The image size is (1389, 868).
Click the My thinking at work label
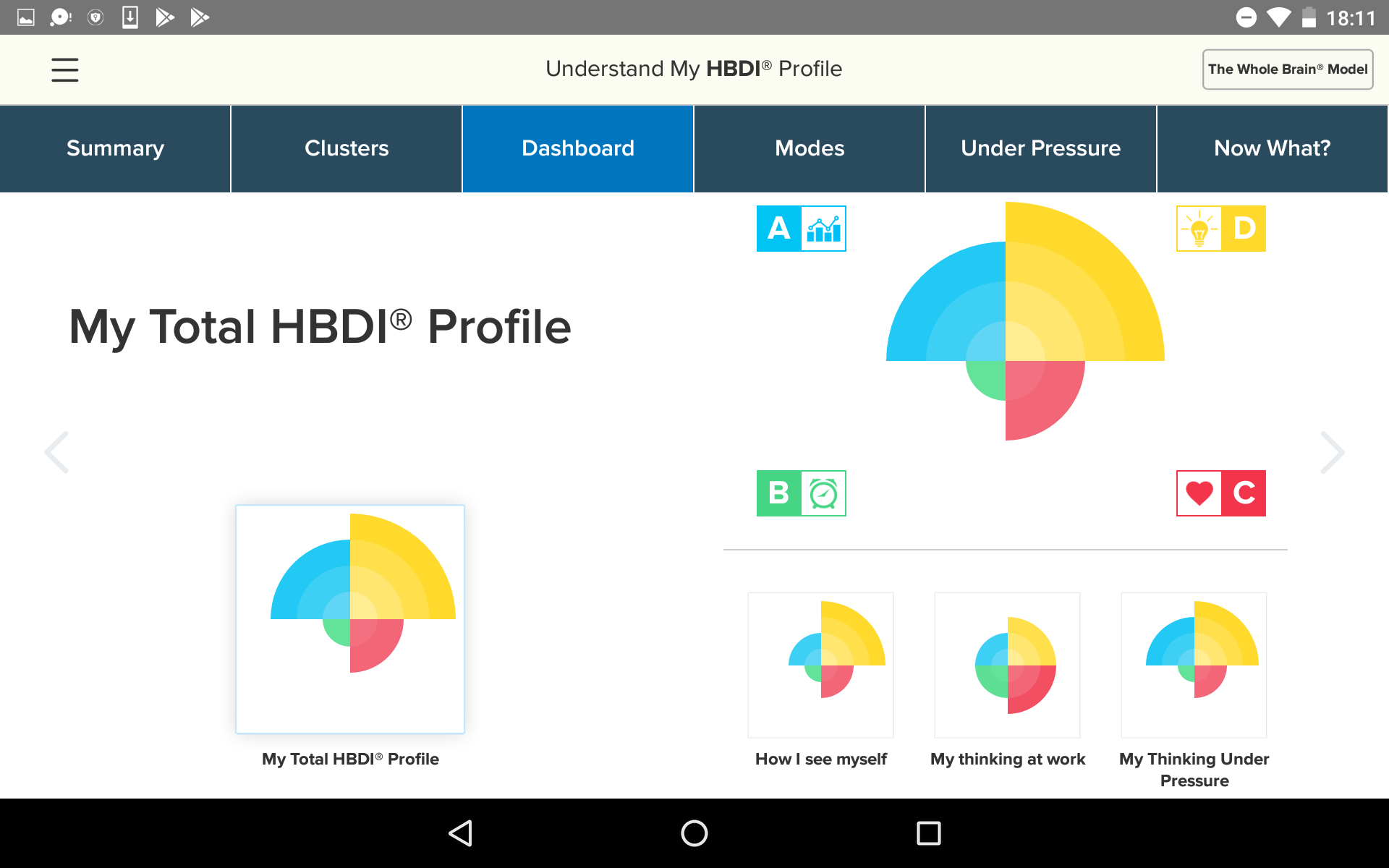pyautogui.click(x=1008, y=759)
